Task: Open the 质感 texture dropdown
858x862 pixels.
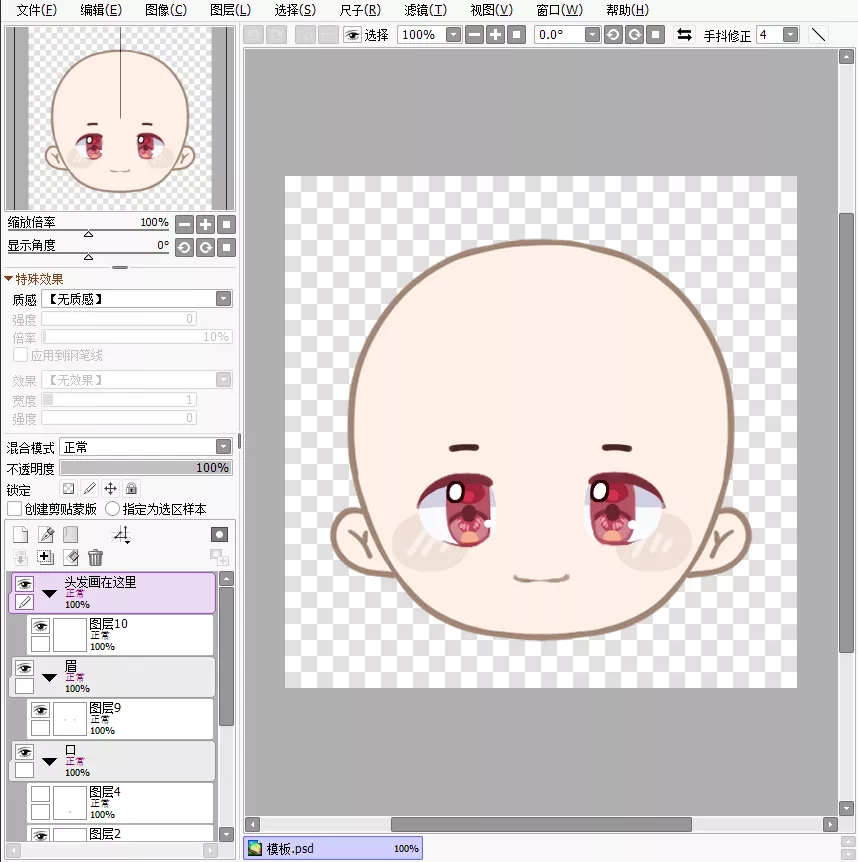Action: (136, 299)
